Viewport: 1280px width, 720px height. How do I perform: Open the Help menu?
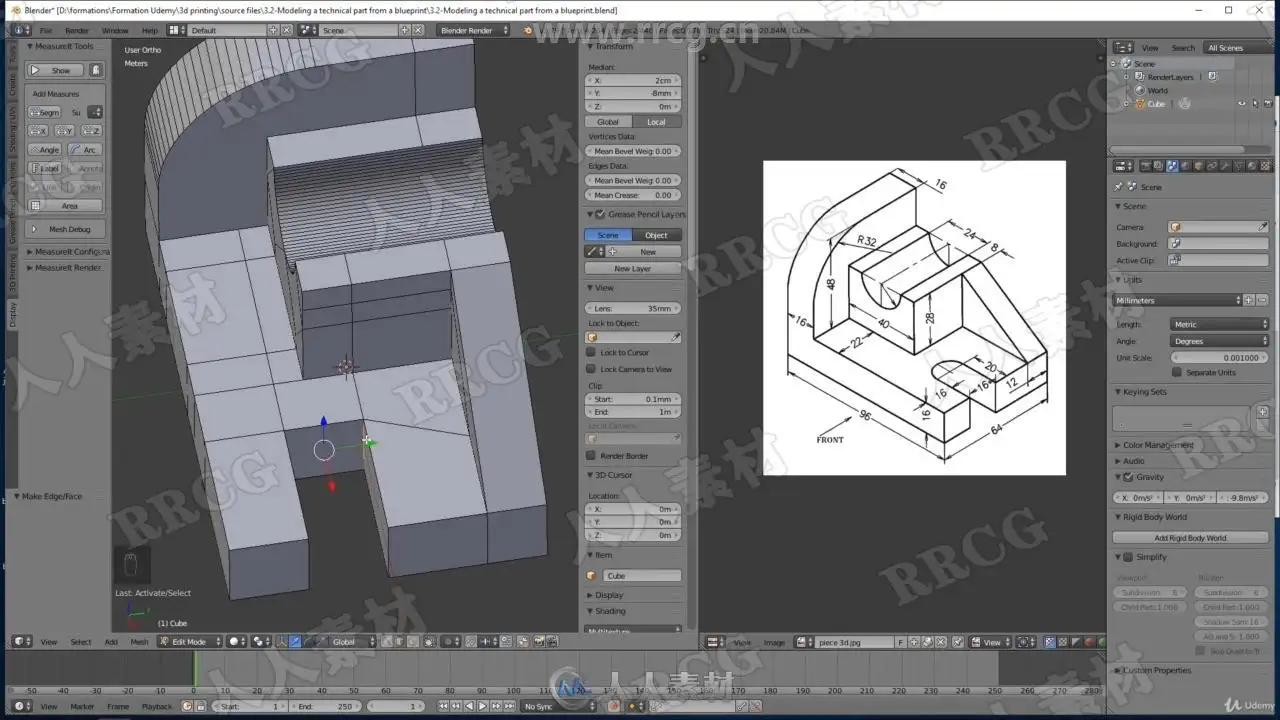click(x=149, y=30)
